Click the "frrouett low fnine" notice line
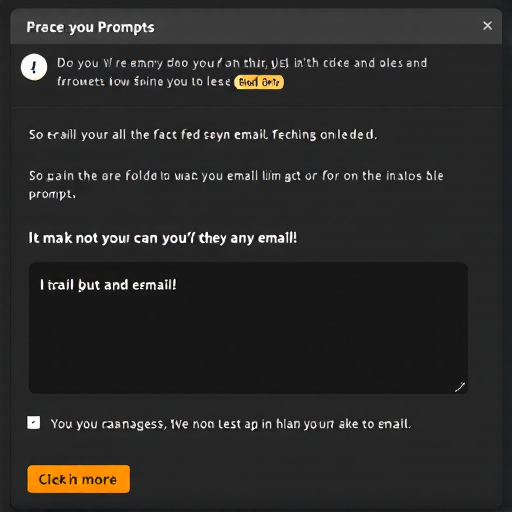The height and width of the screenshot is (512, 512). pos(144,82)
